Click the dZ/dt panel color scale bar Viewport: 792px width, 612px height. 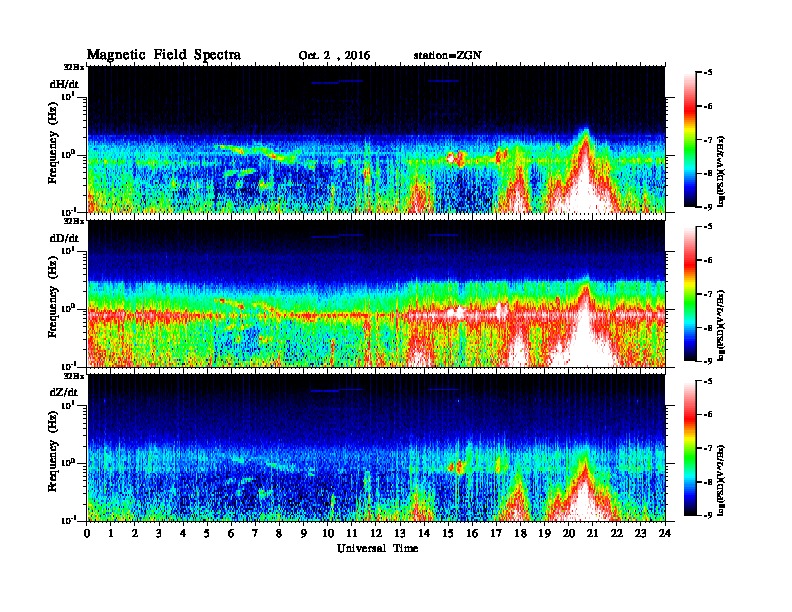click(x=689, y=448)
